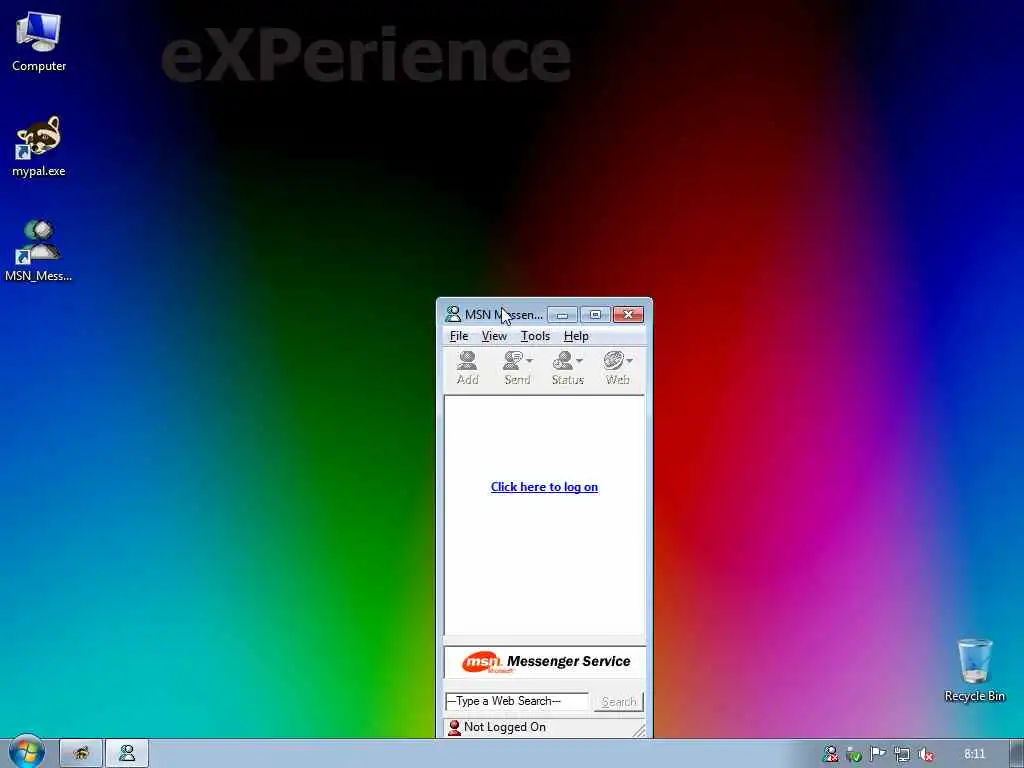The height and width of the screenshot is (768, 1024).
Task: Click the Type a Web Search input field
Action: coord(517,701)
